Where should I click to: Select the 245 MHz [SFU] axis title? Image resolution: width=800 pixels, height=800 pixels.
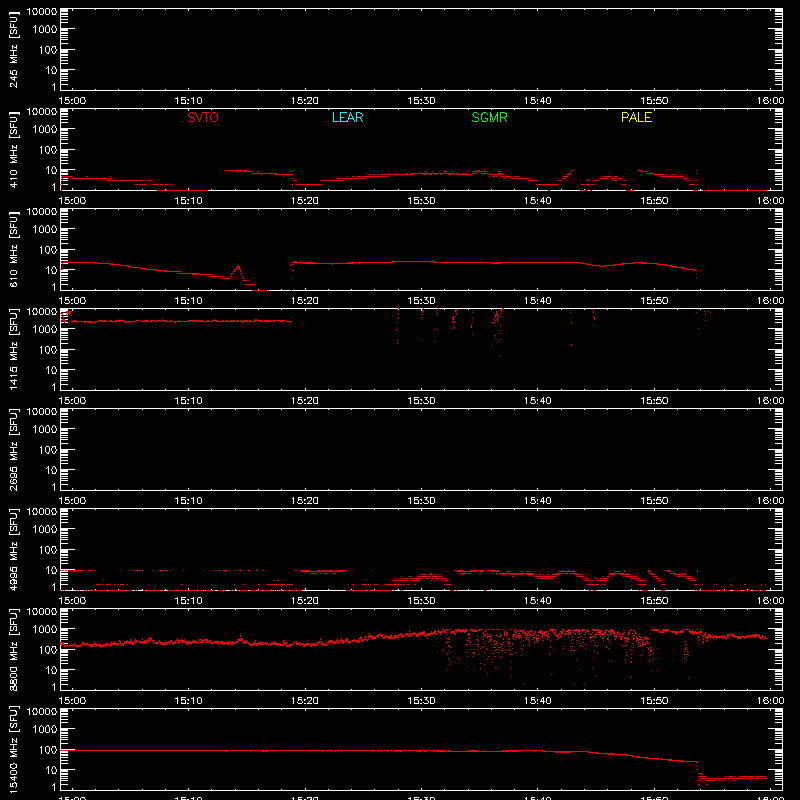[x=13, y=49]
